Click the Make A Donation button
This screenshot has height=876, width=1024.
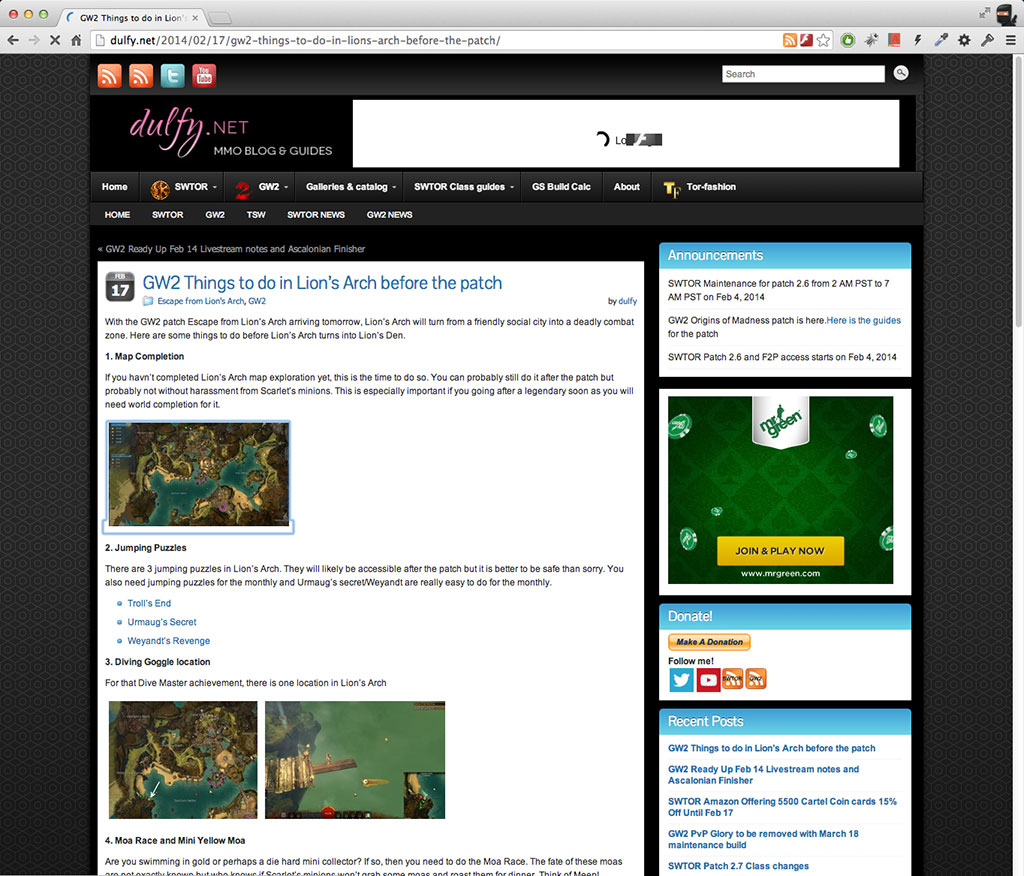coord(709,642)
